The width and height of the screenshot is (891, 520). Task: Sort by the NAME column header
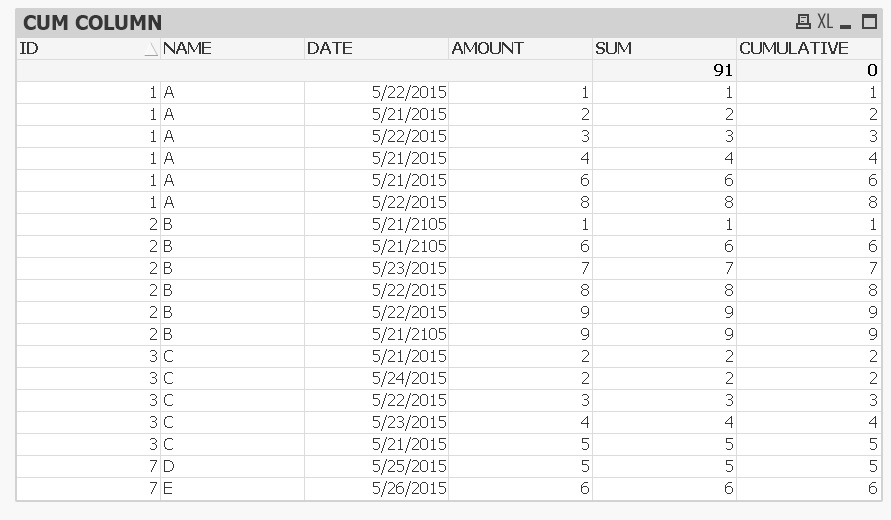pyautogui.click(x=187, y=48)
